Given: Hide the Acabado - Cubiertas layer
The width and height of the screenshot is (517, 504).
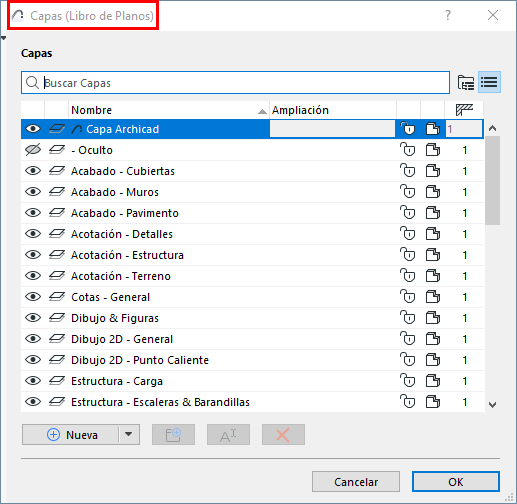Looking at the screenshot, I should point(33,171).
